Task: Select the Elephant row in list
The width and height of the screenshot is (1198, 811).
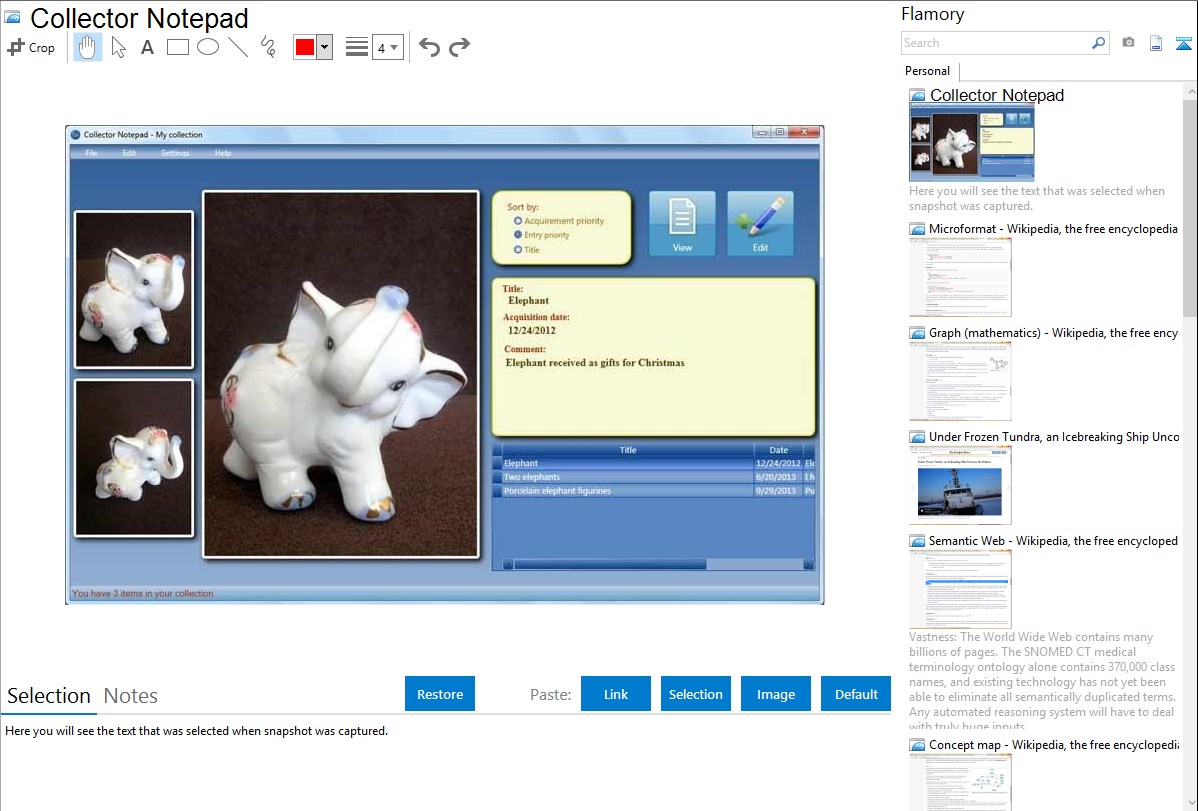Action: pos(654,463)
